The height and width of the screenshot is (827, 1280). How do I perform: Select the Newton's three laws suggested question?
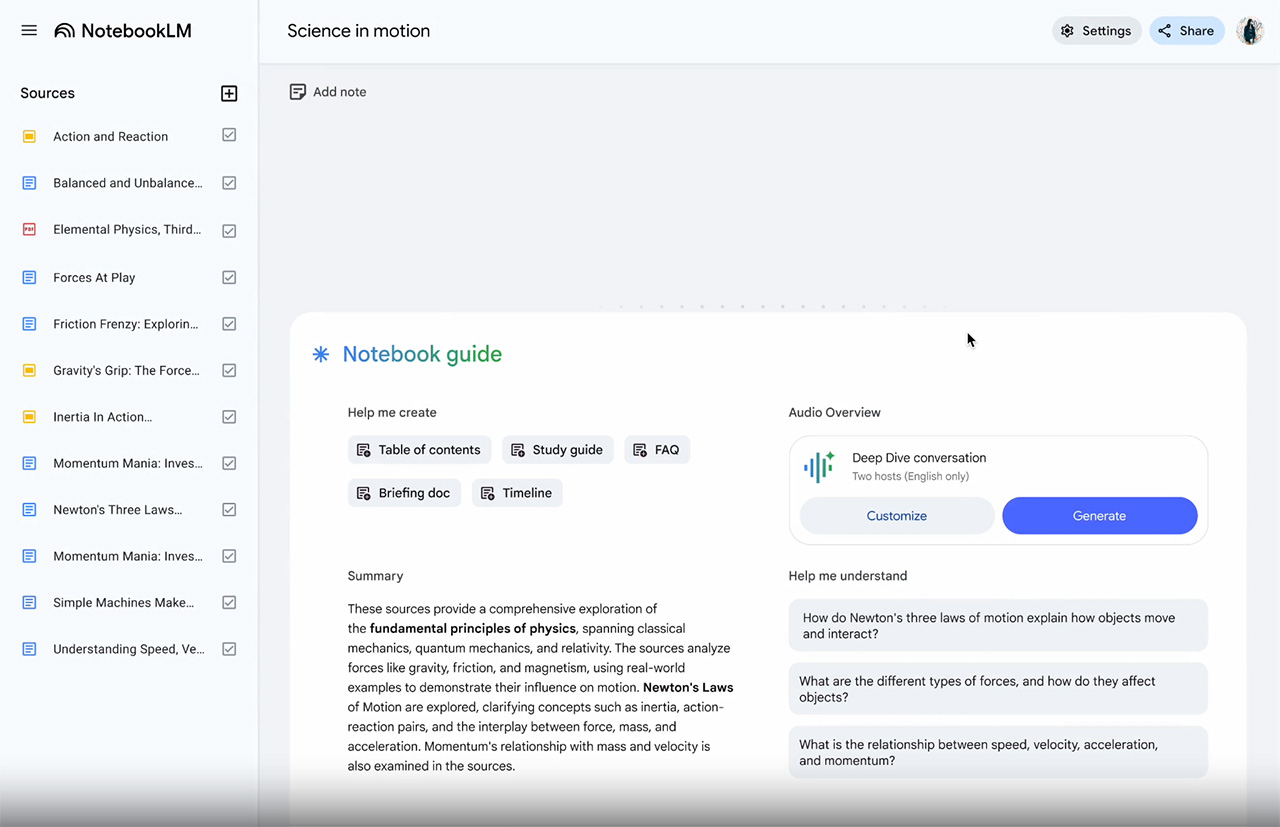[x=997, y=626]
